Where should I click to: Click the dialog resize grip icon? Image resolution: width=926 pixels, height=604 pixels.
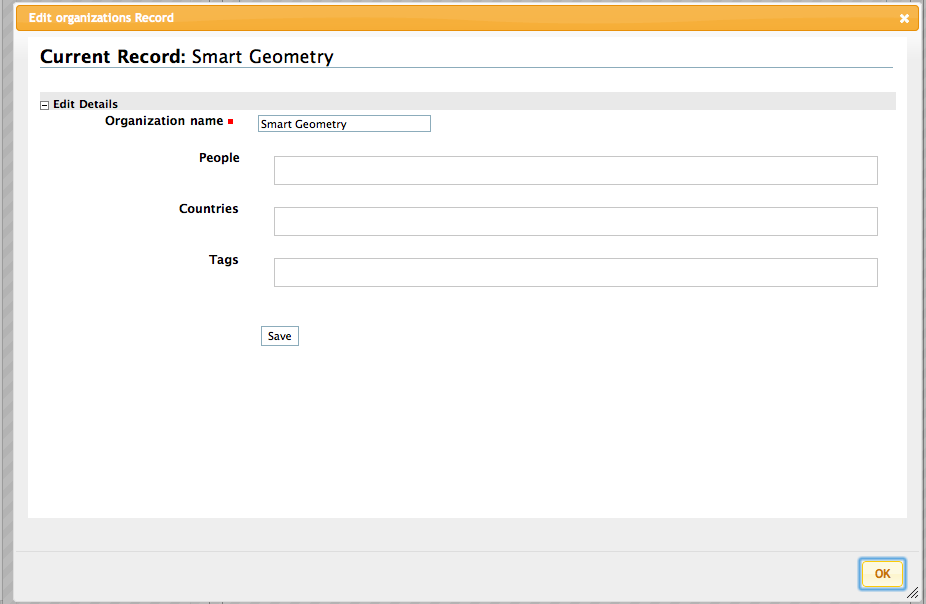pos(913,592)
